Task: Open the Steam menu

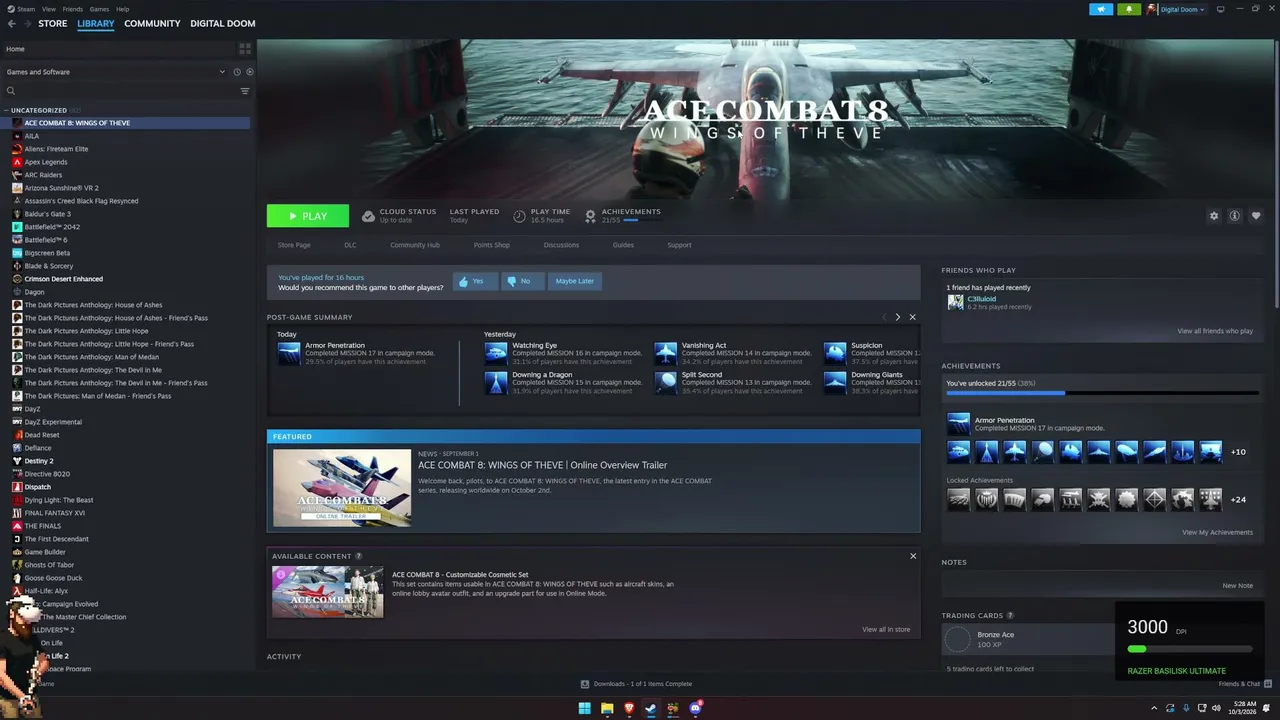Action: [26, 9]
